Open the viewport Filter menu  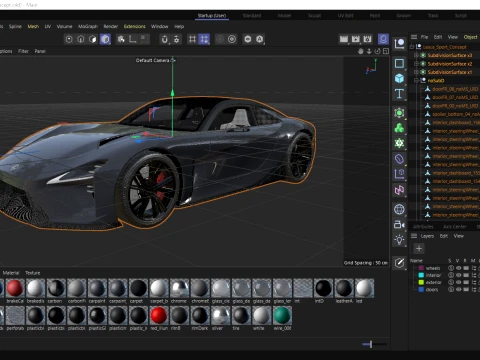(x=23, y=51)
